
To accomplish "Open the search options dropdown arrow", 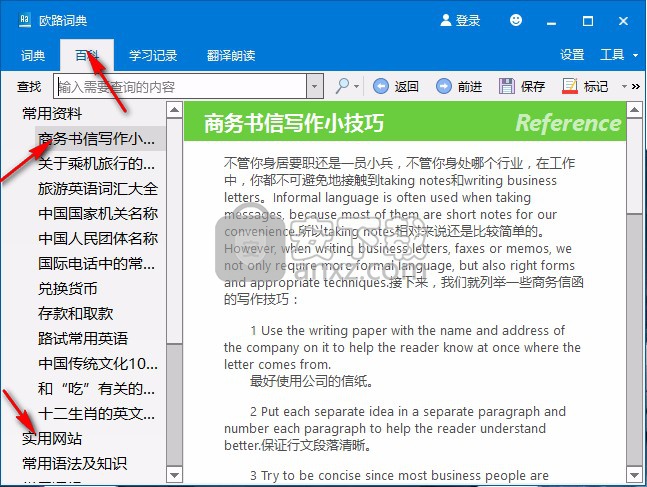I will coord(357,86).
